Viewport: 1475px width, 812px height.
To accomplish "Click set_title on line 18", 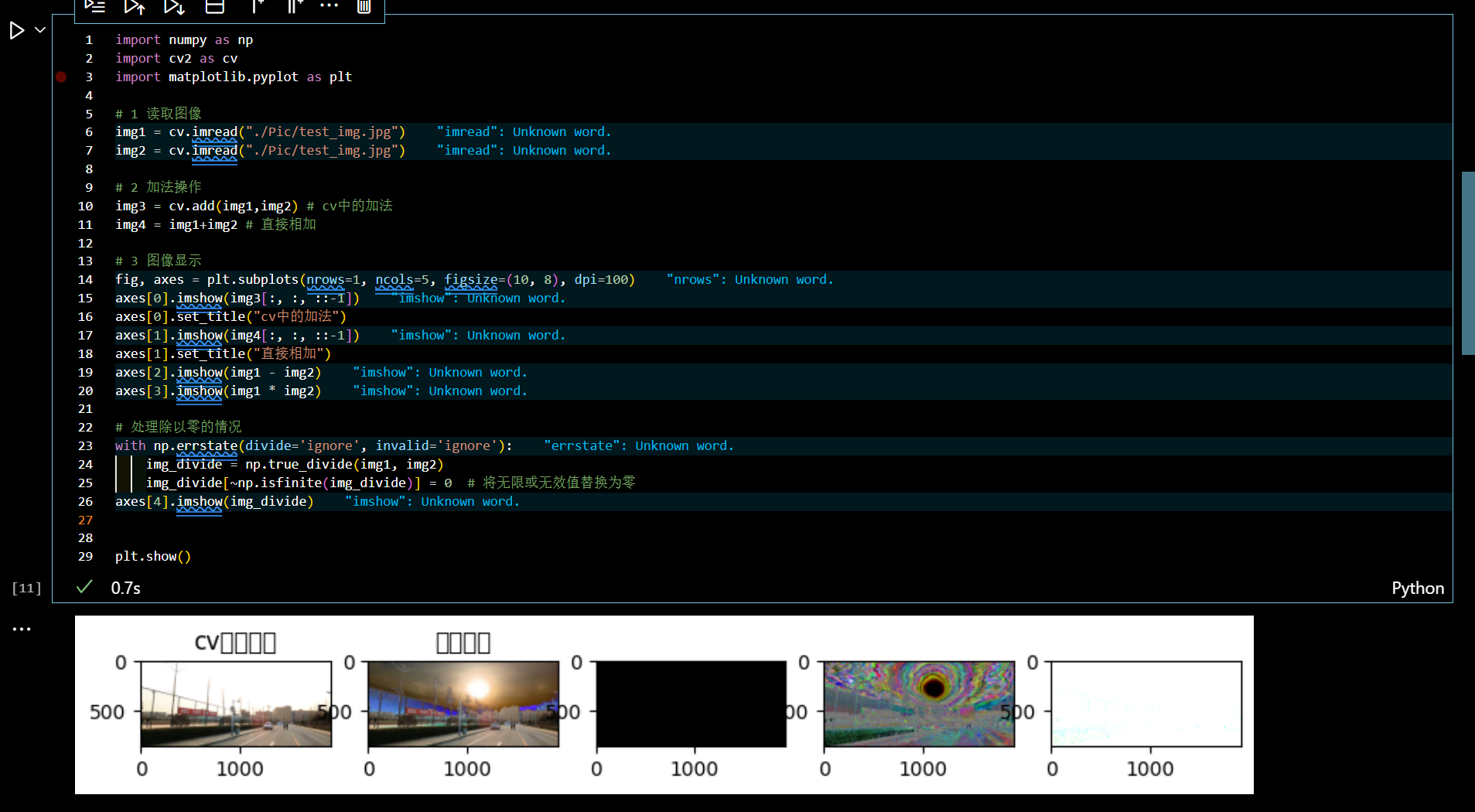I will 210,354.
